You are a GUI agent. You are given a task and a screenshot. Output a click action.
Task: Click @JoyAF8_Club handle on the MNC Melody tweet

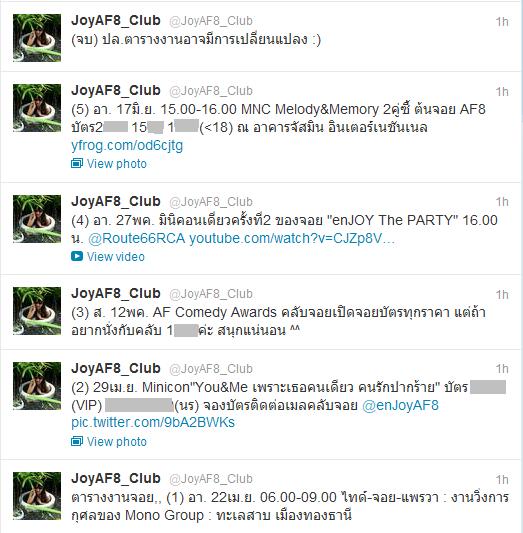coord(211,91)
